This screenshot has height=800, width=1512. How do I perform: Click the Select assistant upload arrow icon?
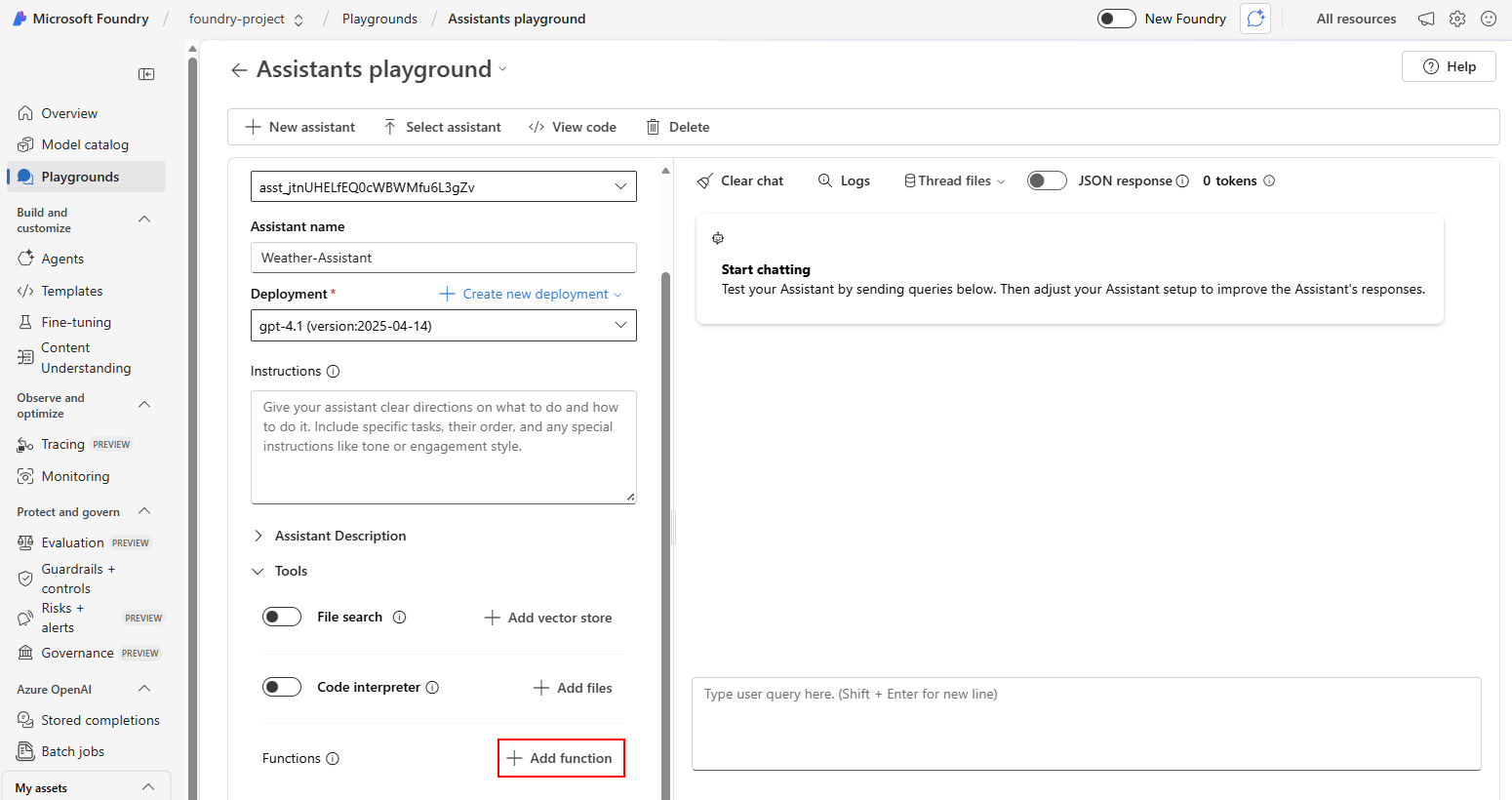[390, 127]
